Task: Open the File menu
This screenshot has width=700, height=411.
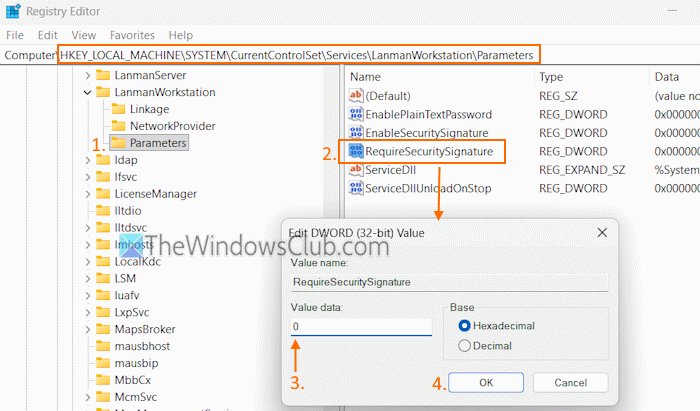Action: tap(15, 35)
